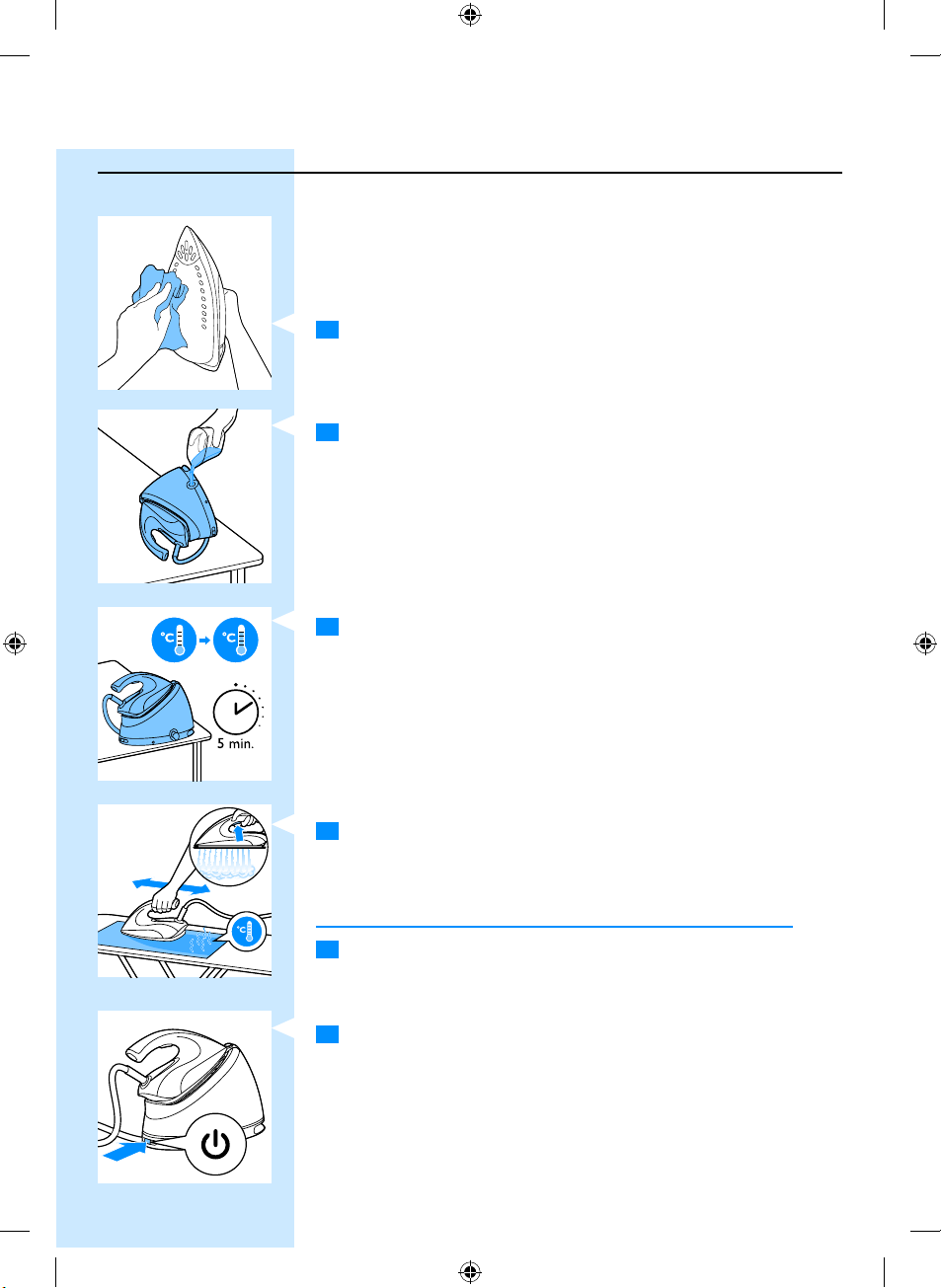
Task: Open the illustration of filling the water tank
Action: [x=185, y=496]
